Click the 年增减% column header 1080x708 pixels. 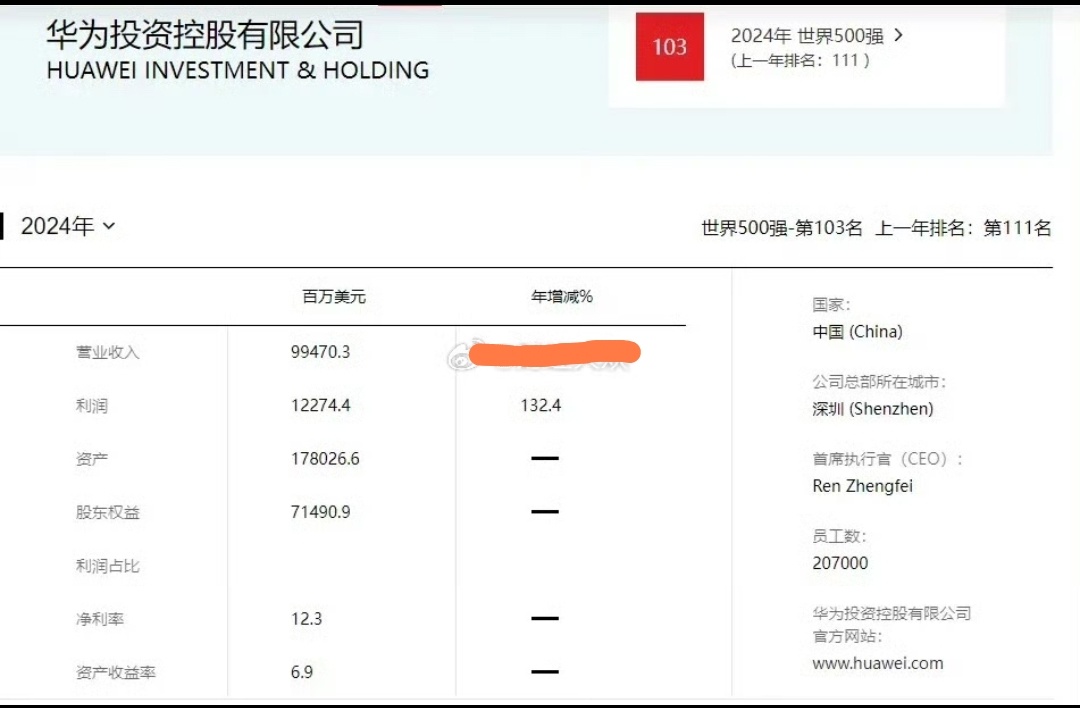tap(562, 297)
